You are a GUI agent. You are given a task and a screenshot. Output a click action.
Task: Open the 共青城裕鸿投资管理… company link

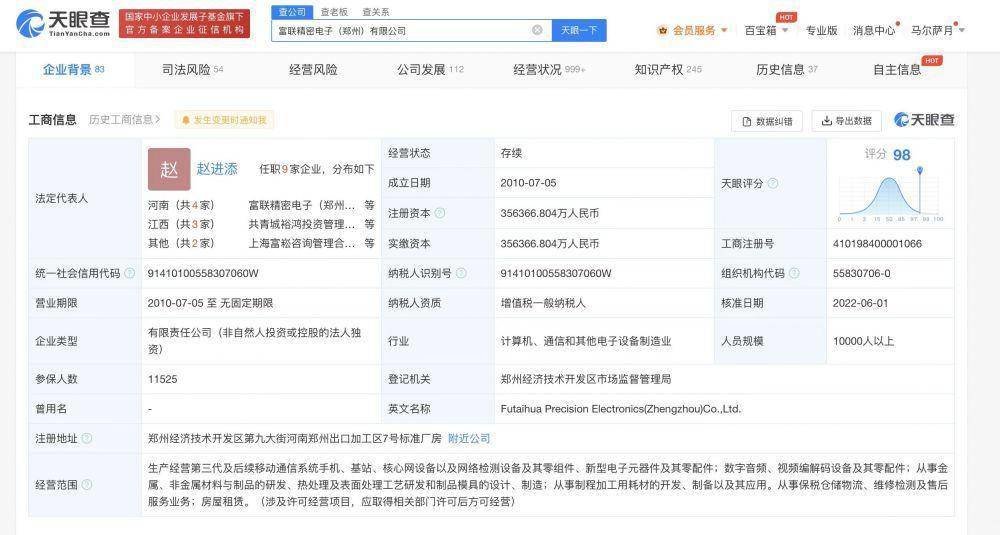[301, 224]
